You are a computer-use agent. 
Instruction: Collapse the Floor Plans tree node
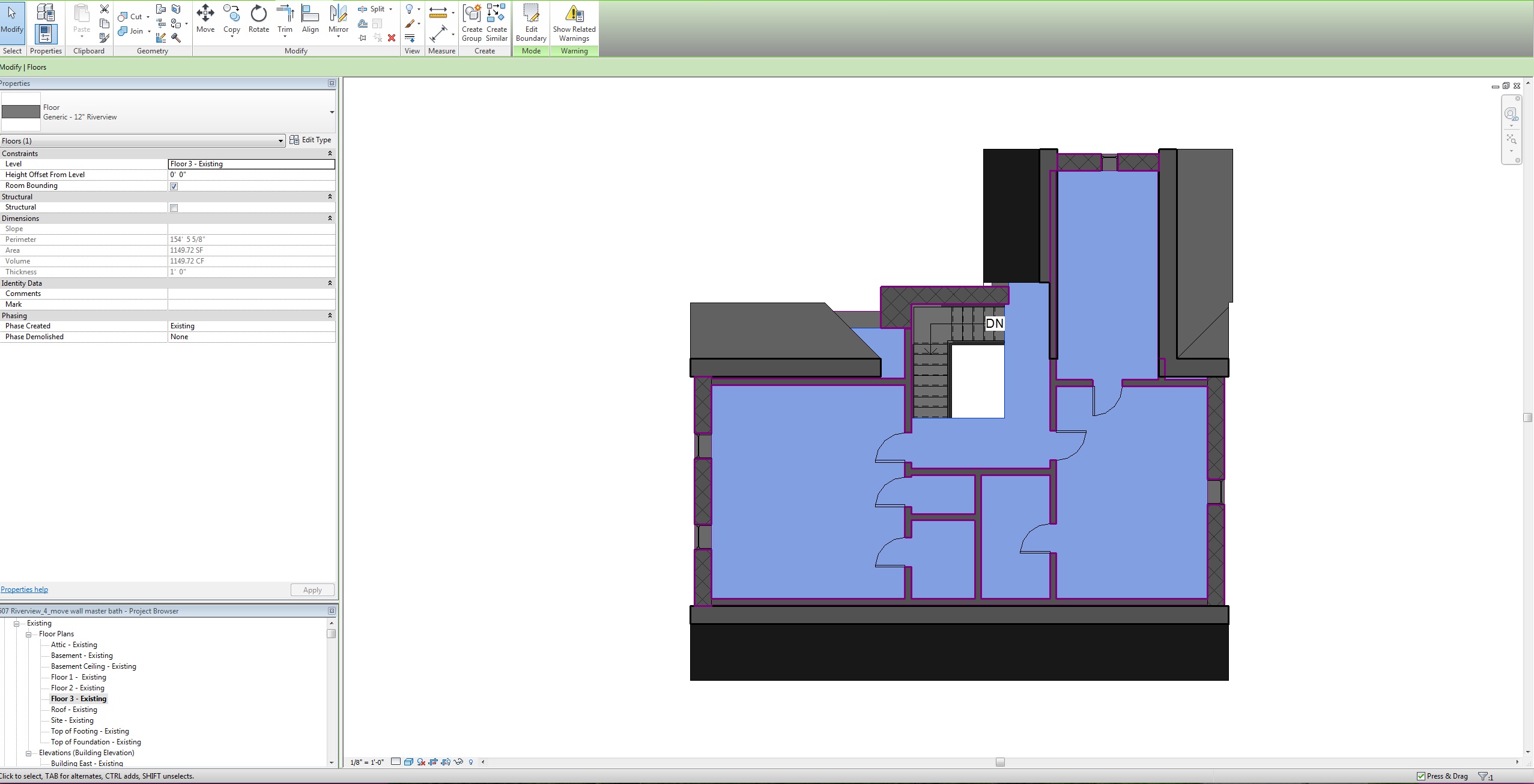tap(28, 634)
